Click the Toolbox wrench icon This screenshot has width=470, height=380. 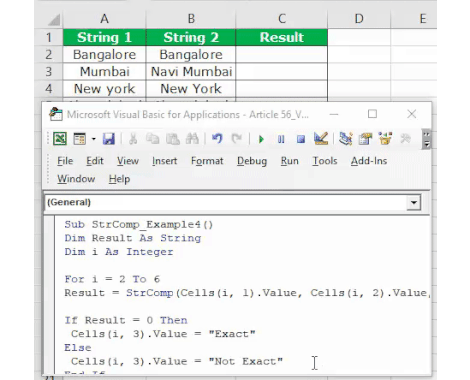click(x=405, y=139)
